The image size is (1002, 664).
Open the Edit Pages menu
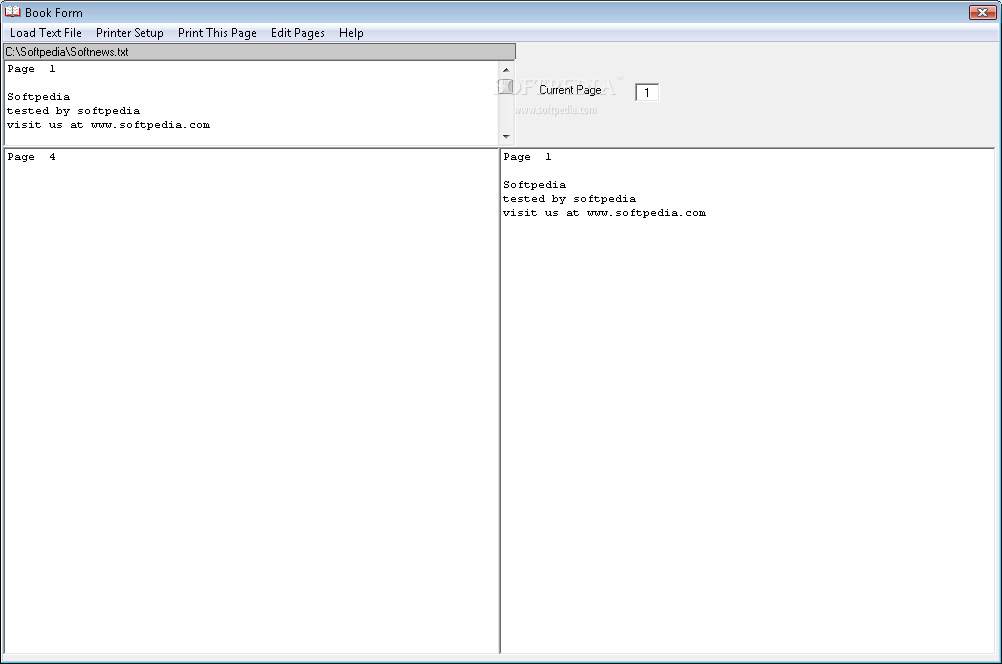(x=298, y=33)
